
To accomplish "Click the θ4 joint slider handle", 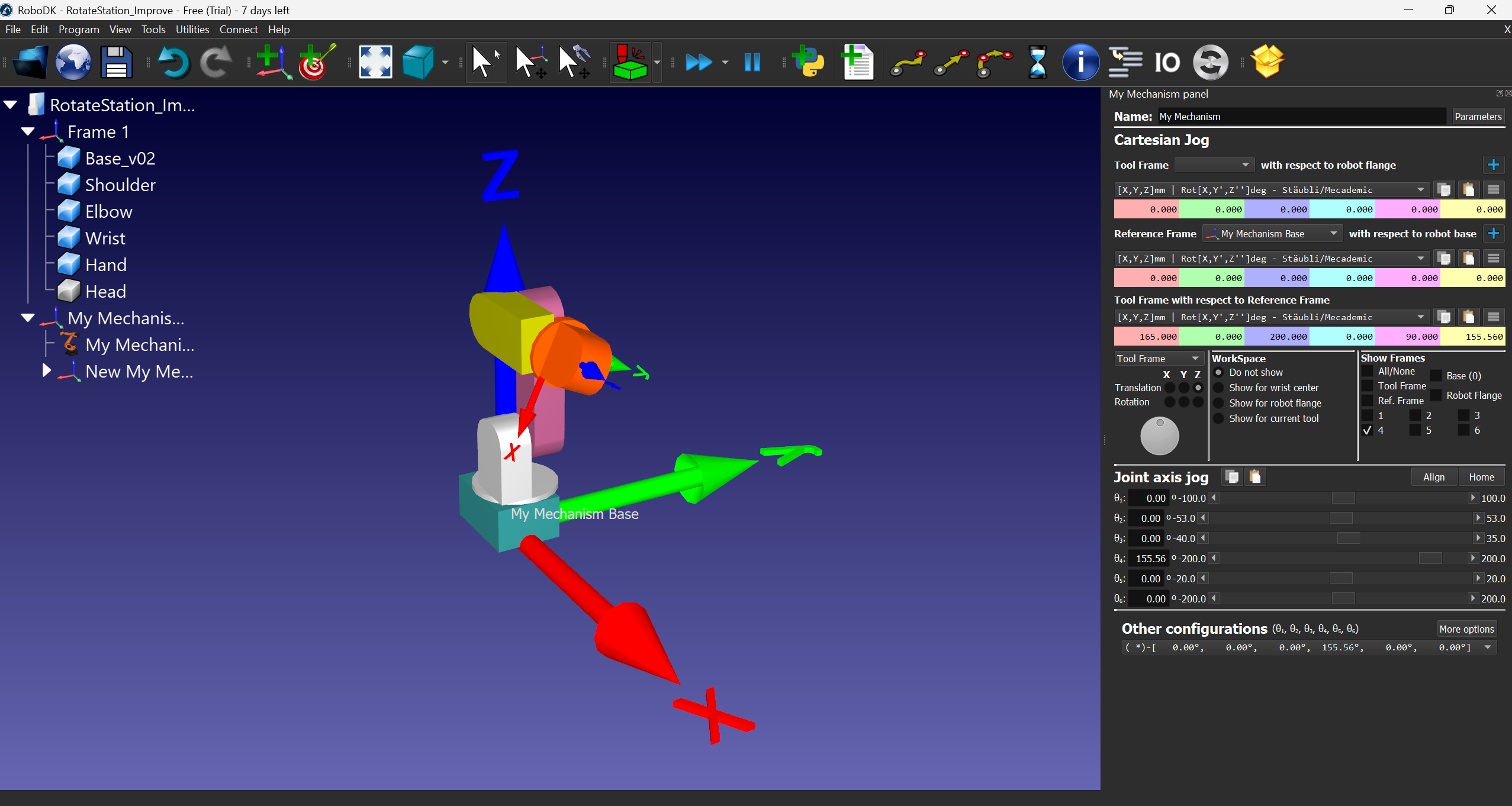I will coord(1430,558).
